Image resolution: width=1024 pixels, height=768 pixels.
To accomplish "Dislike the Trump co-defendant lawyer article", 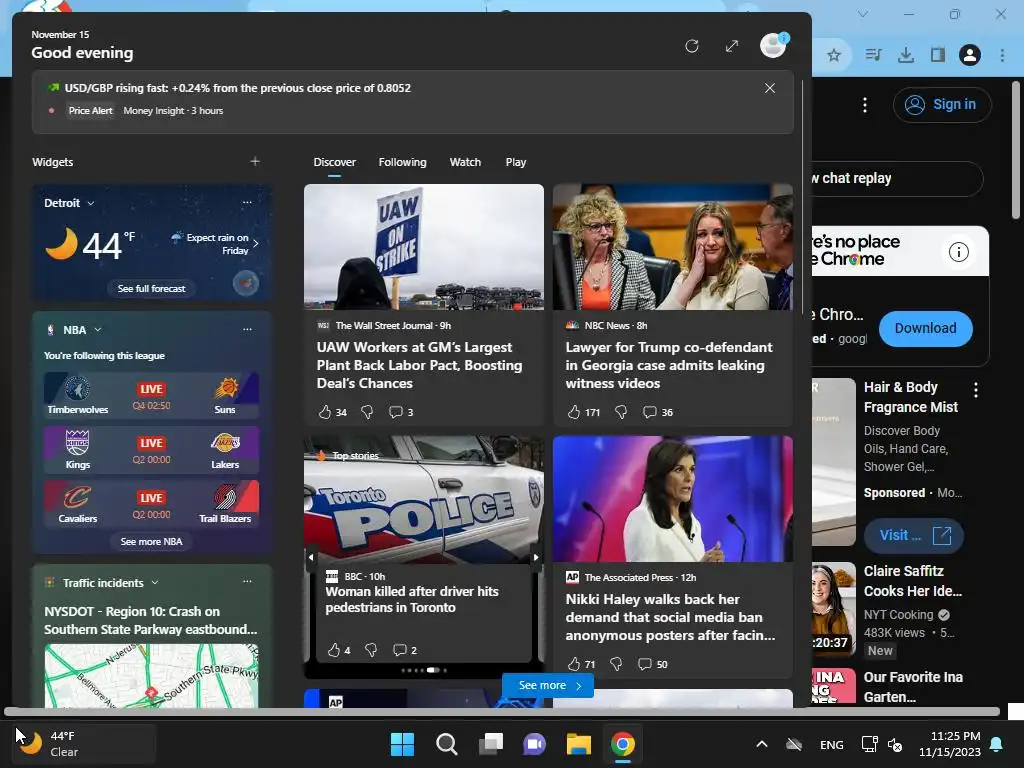I will 621,412.
